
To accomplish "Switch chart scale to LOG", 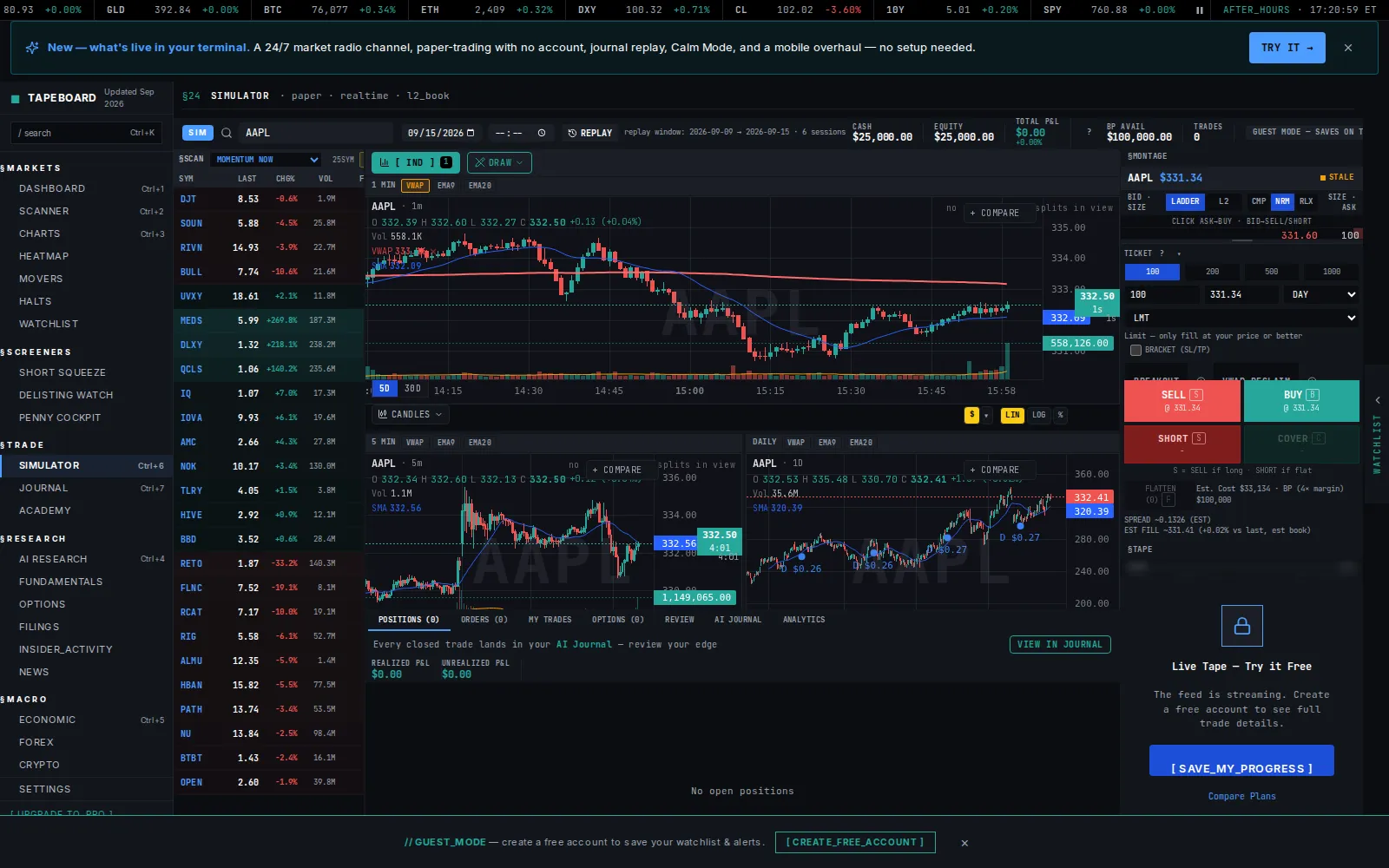I will click(x=1039, y=415).
